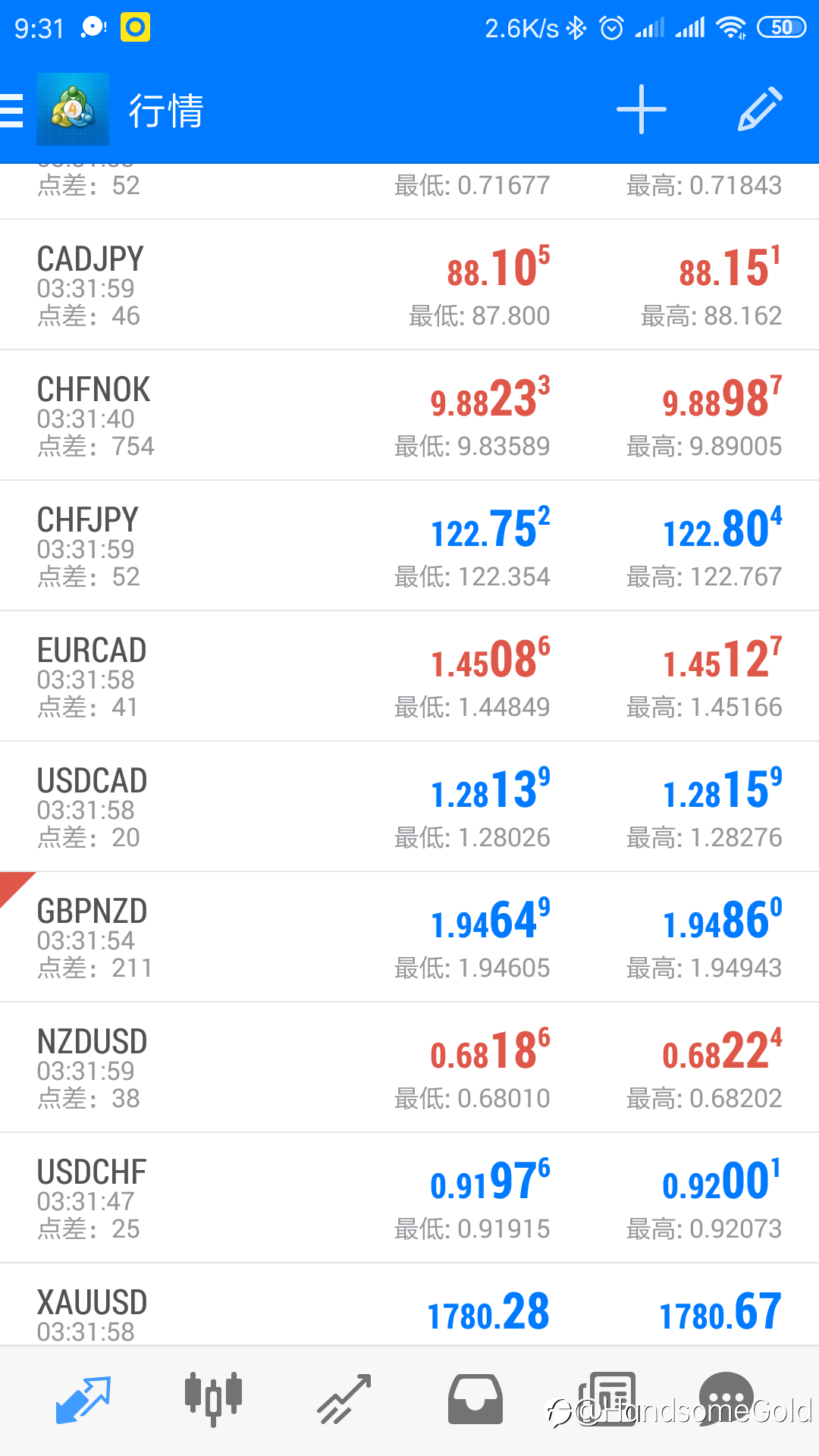
Task: Open the Trade tab trend icon
Action: tap(344, 1399)
